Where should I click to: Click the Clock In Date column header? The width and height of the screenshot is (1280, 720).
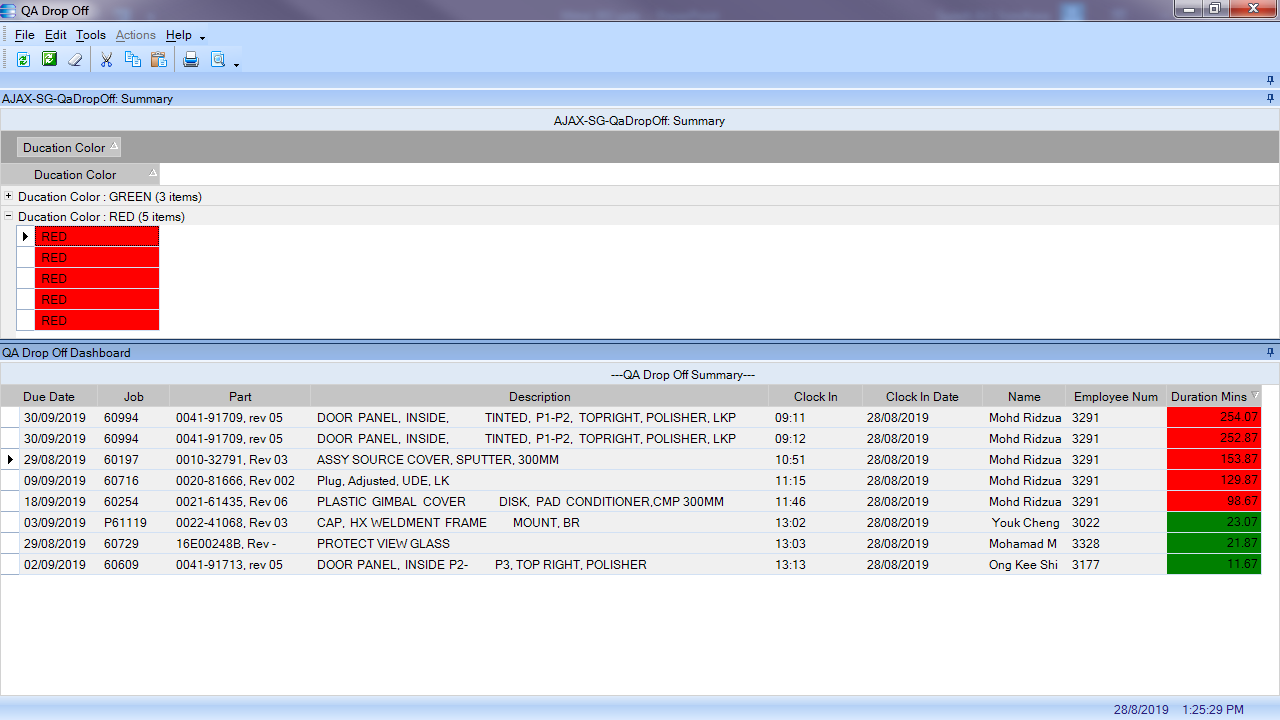(922, 397)
